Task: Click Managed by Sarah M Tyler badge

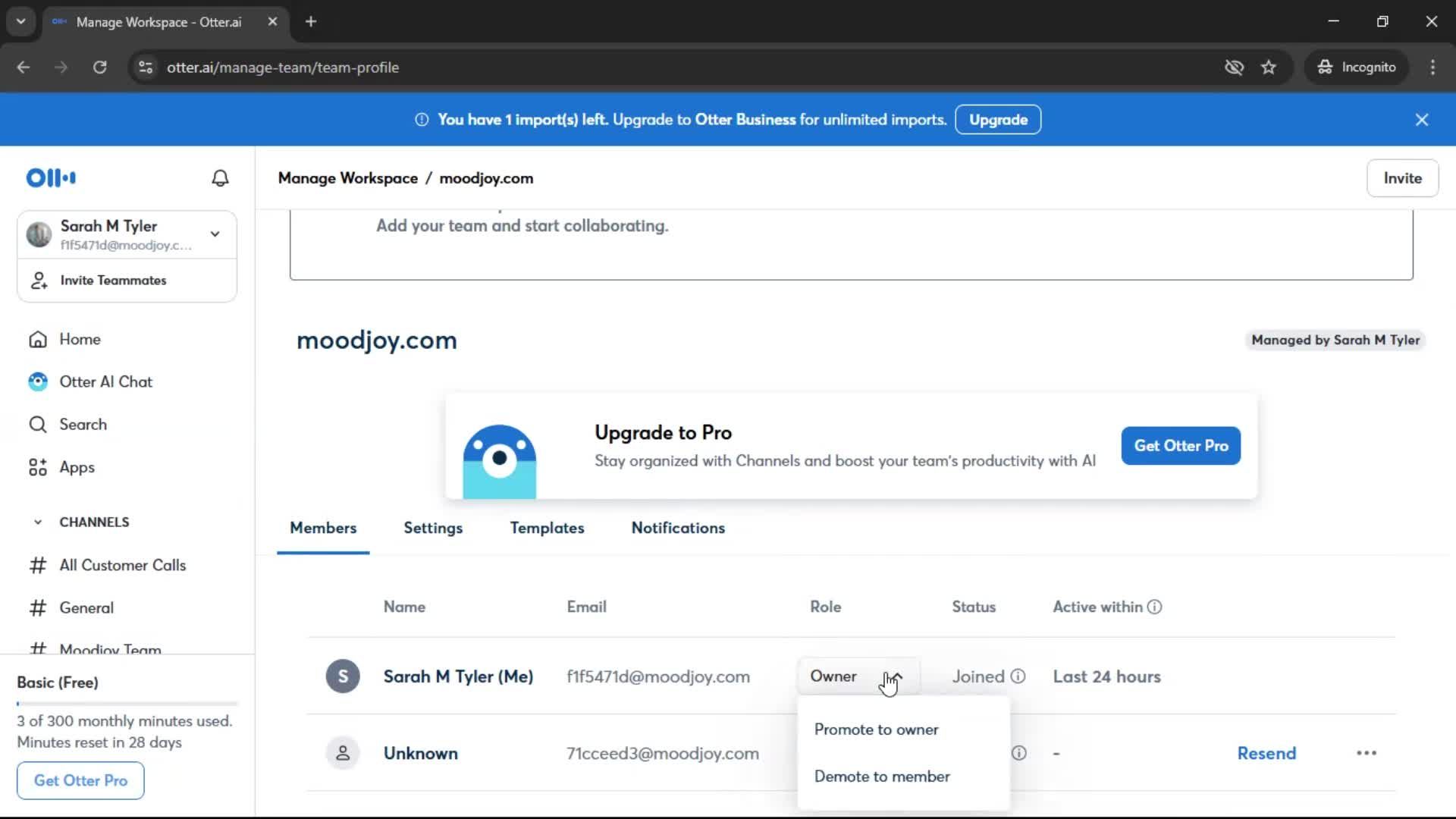Action: click(x=1335, y=340)
